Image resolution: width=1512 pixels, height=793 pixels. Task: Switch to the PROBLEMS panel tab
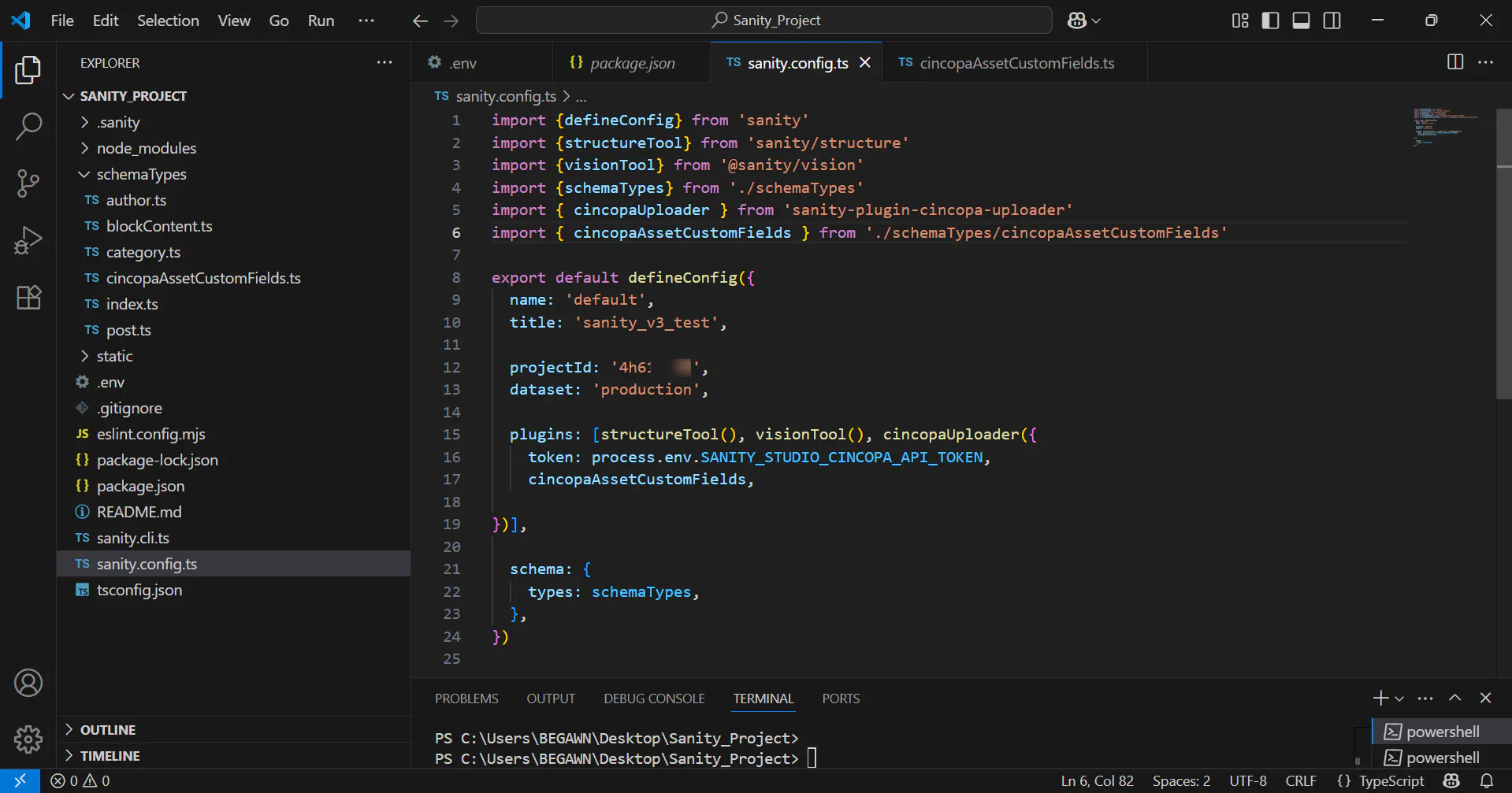click(x=466, y=699)
